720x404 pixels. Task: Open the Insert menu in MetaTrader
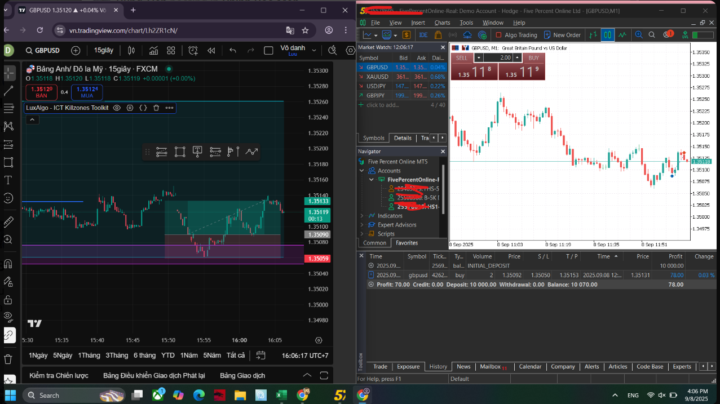418,22
